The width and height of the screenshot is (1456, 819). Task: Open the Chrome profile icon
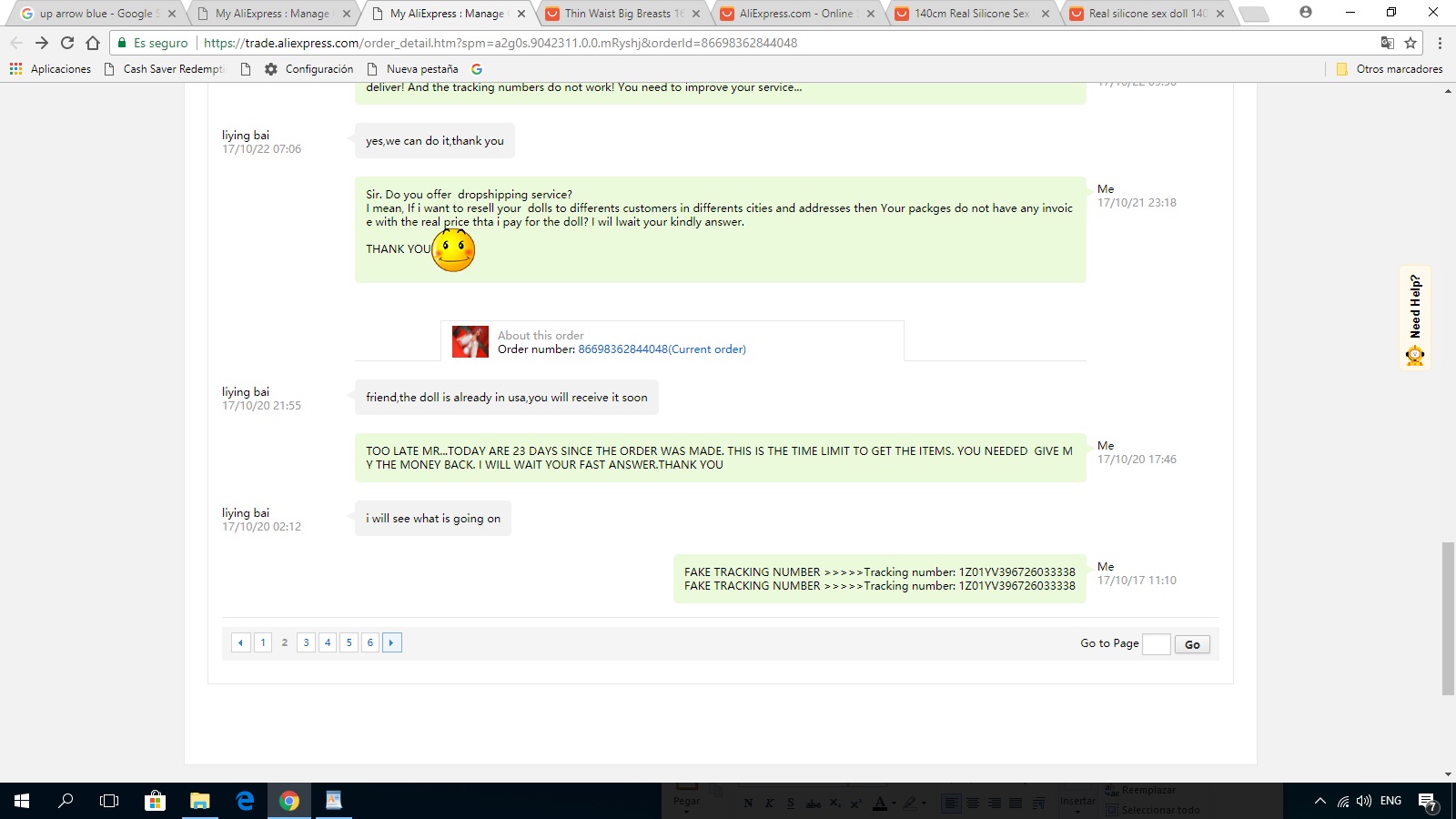coord(1306,13)
